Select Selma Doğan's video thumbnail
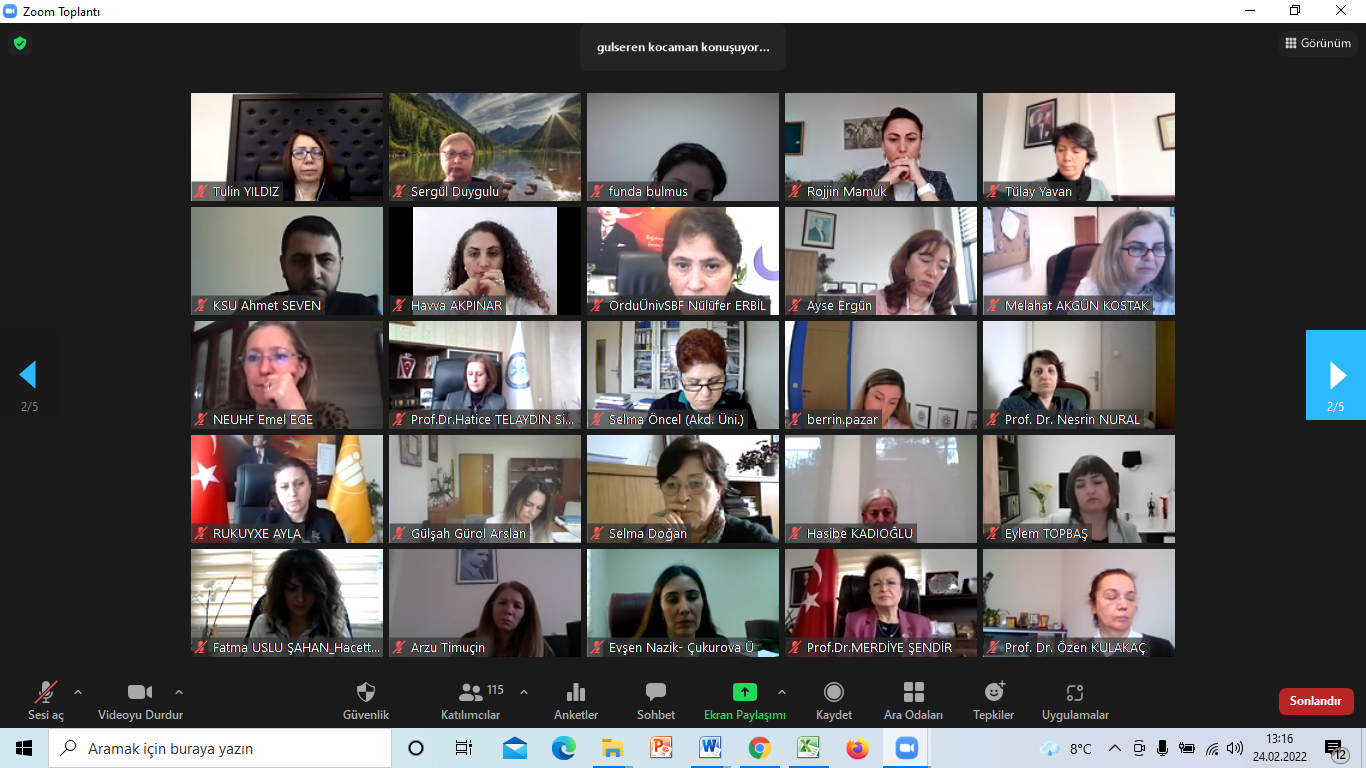1366x768 pixels. [682, 489]
